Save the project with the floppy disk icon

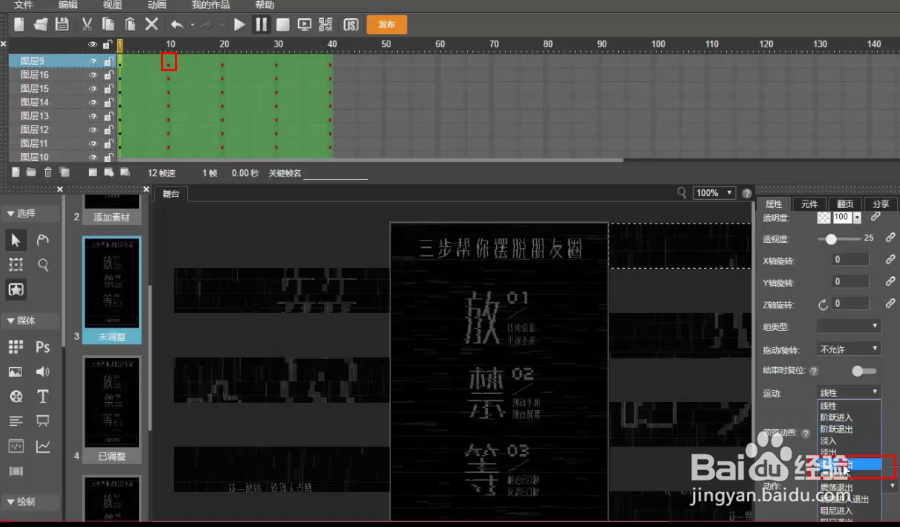tap(62, 25)
